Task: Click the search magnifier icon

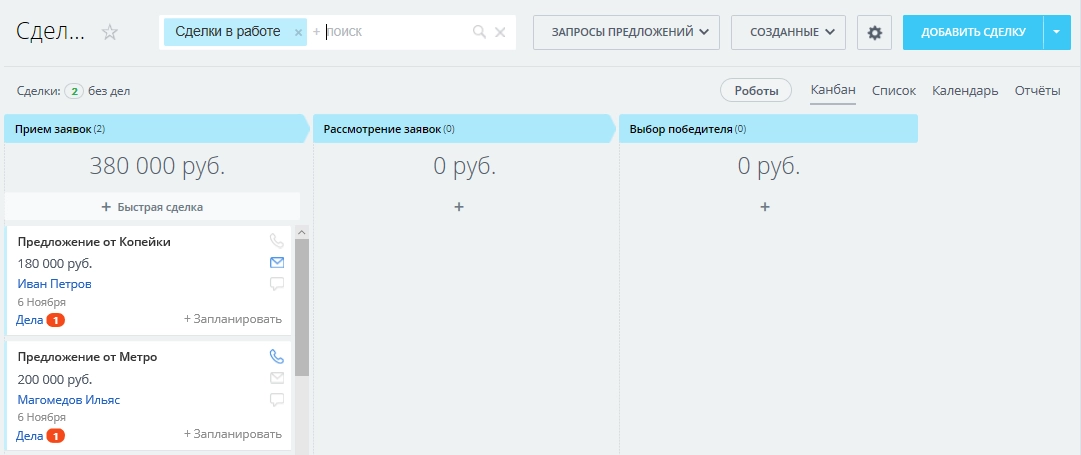Action: pyautogui.click(x=480, y=32)
